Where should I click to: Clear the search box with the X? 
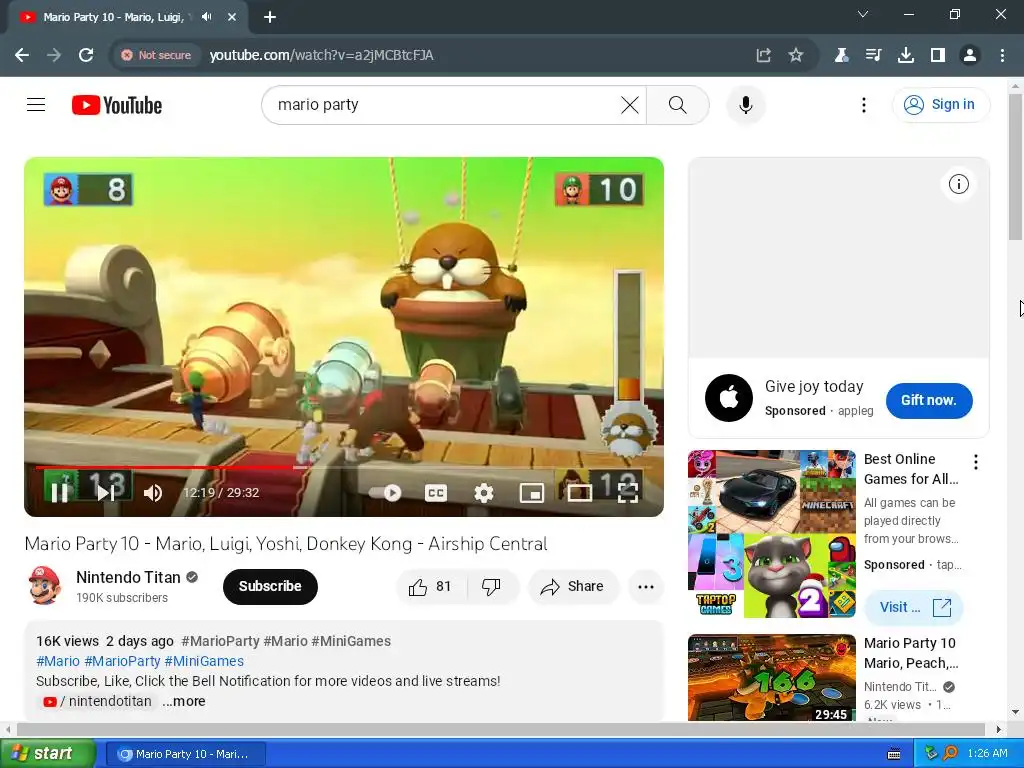click(x=630, y=104)
